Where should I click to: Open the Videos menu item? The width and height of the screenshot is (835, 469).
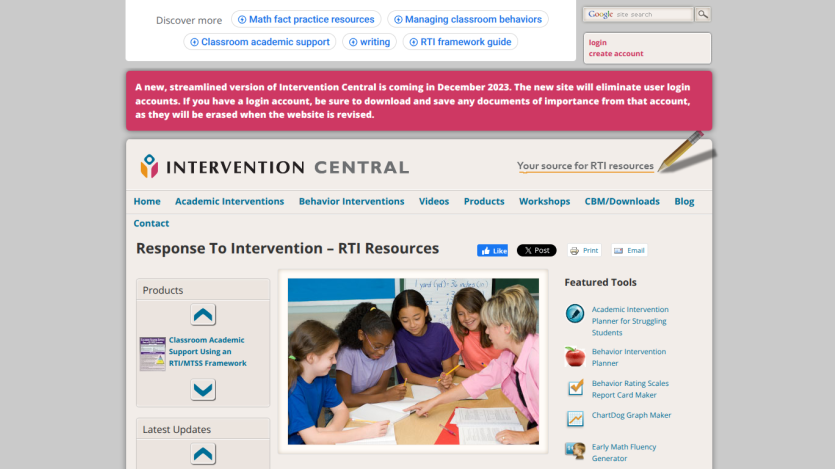pos(434,201)
